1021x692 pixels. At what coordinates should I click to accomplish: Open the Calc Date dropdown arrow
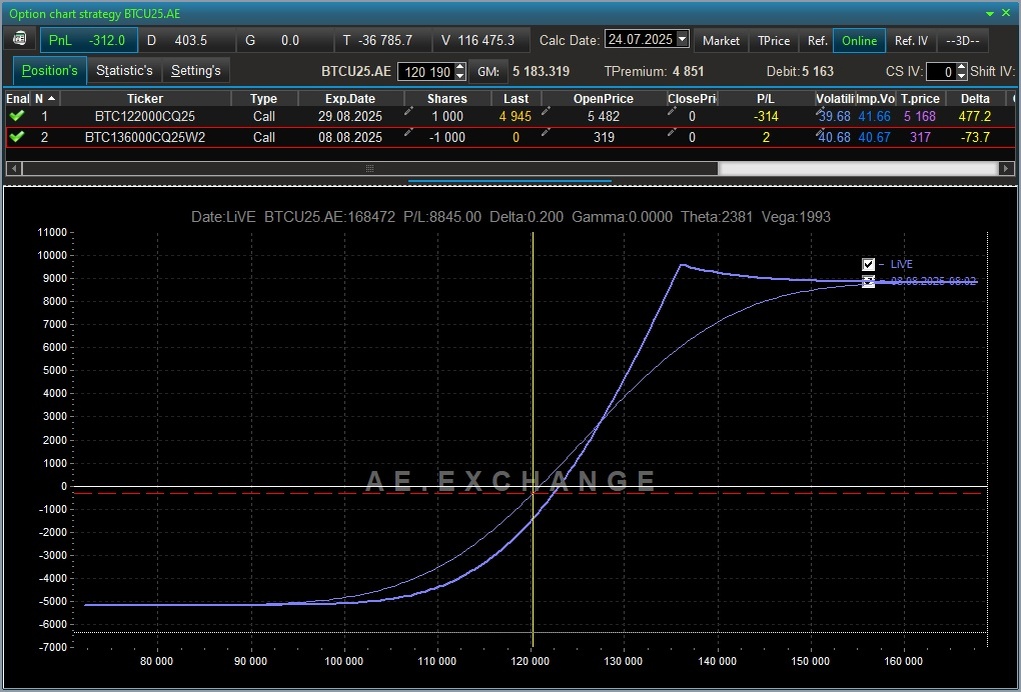pos(682,39)
